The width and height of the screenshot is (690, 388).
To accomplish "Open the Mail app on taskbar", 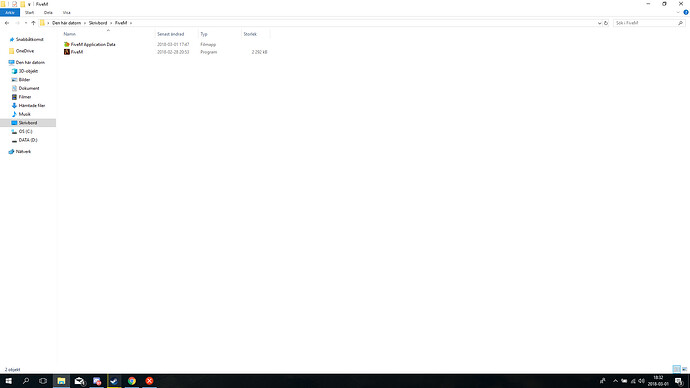I will tap(79, 381).
